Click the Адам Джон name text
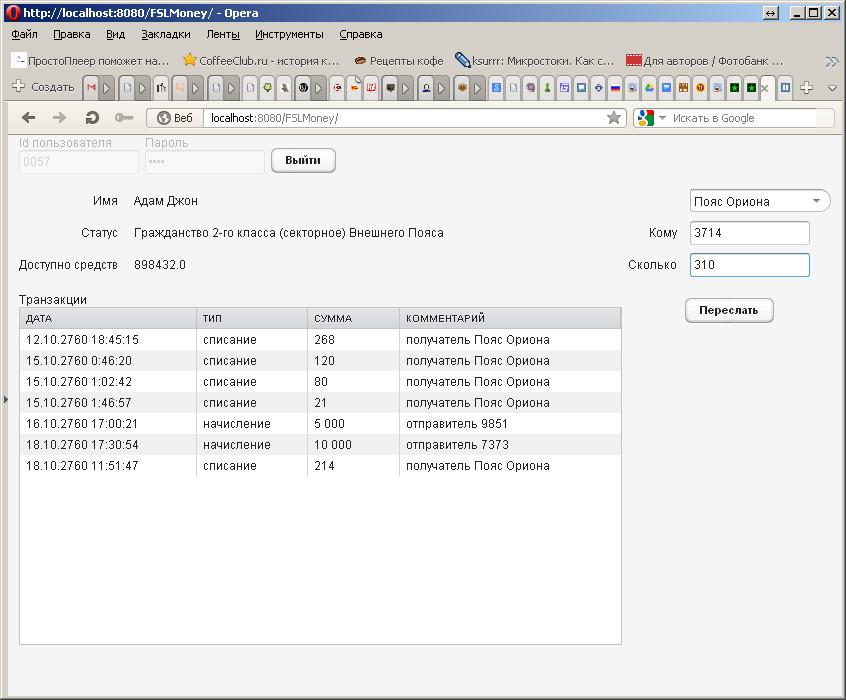Screen dimensions: 846x700 [166, 201]
